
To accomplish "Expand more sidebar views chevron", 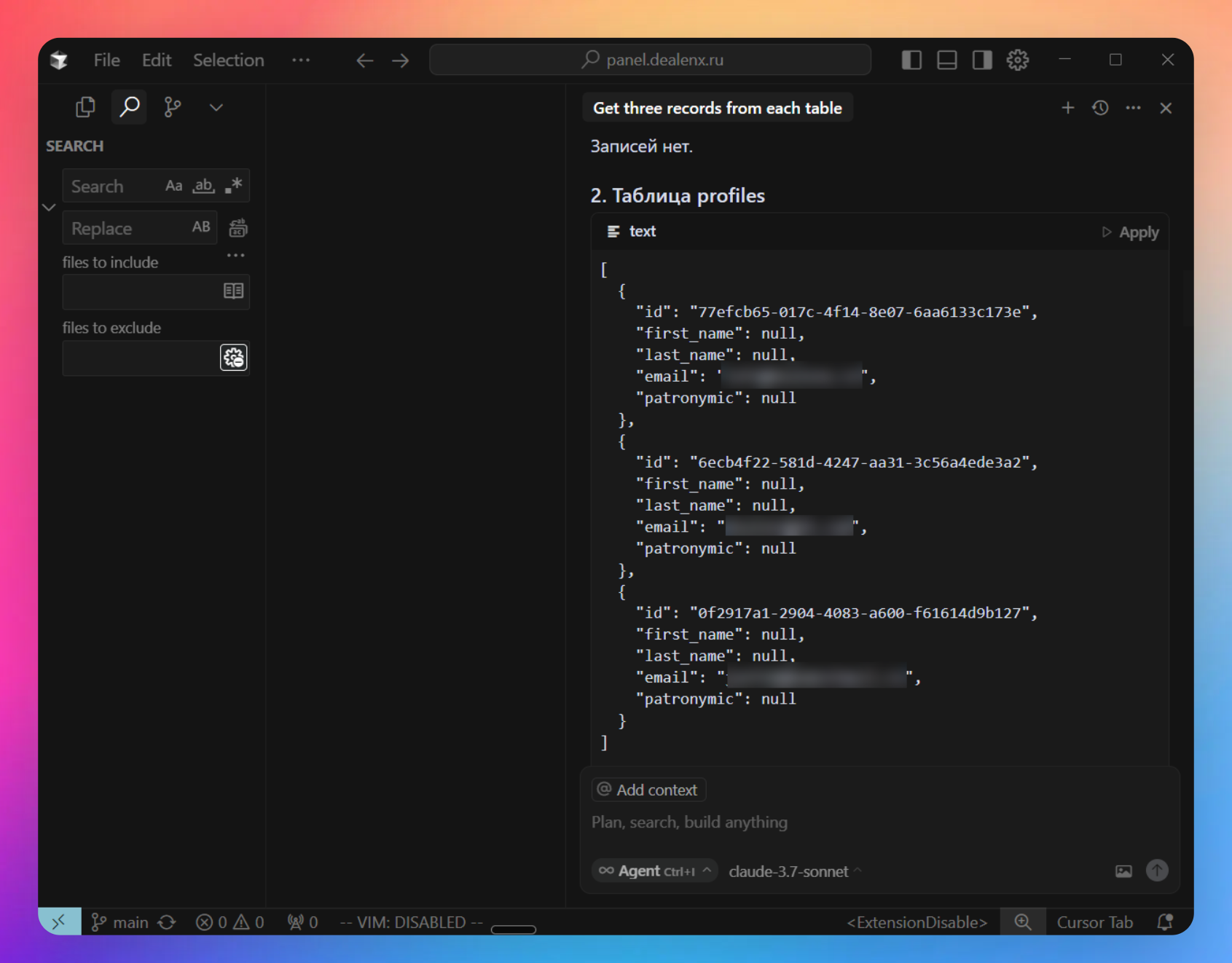I will pos(216,107).
